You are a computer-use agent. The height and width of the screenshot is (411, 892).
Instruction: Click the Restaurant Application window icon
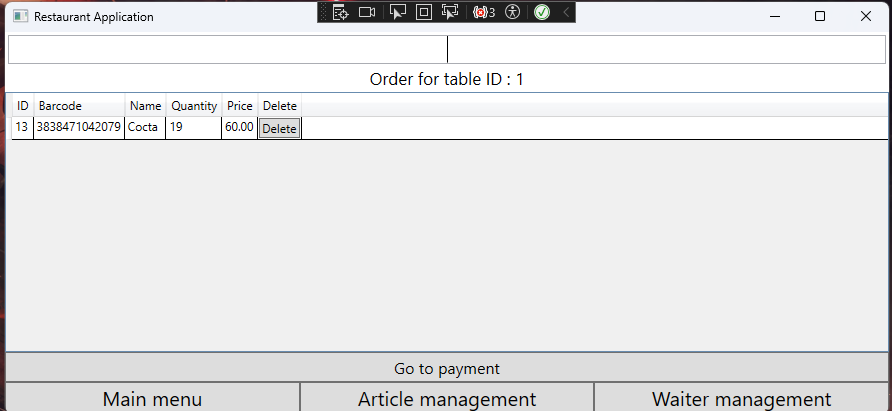(20, 17)
